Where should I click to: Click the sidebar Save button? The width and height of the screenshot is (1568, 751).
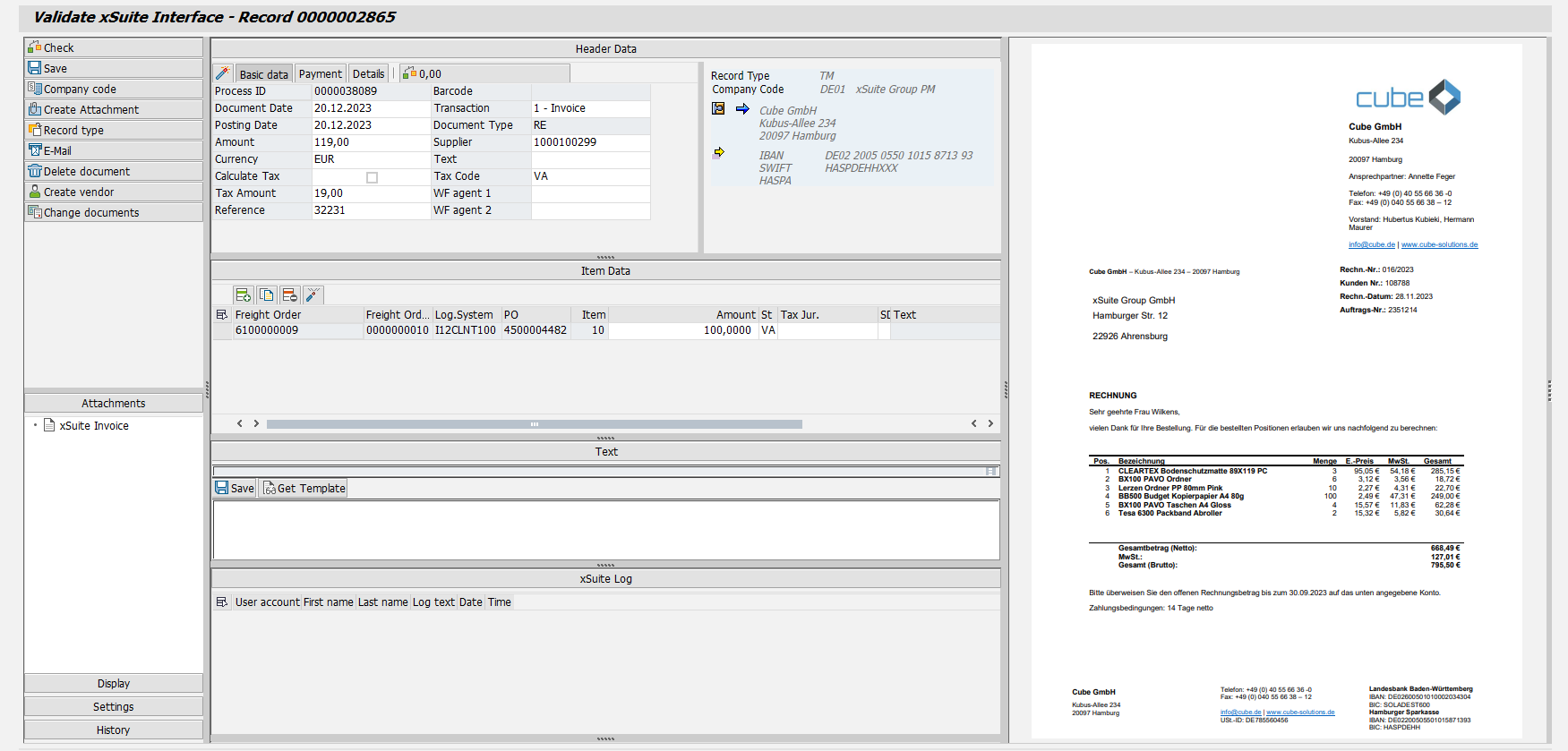click(114, 68)
